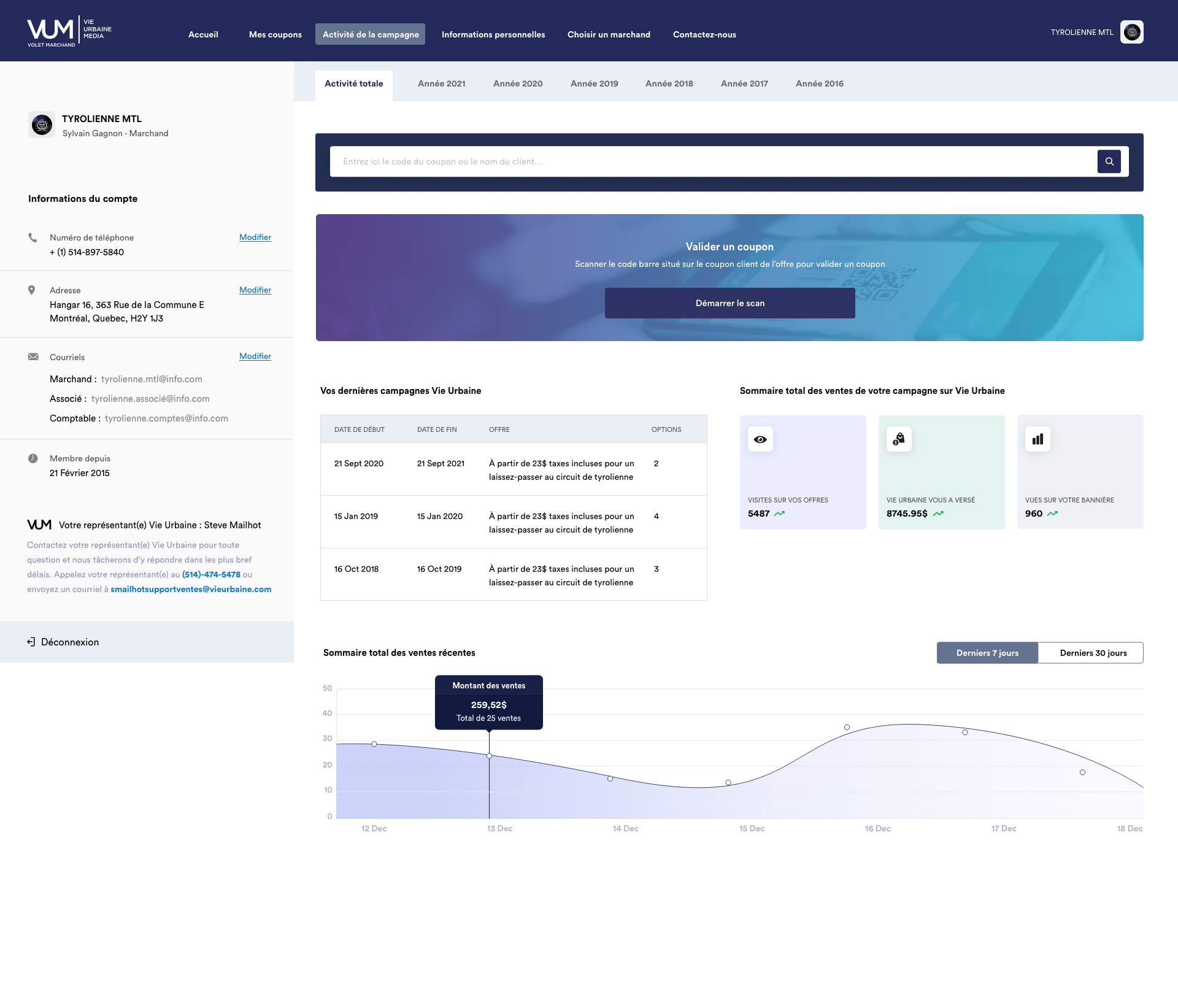Switch to the Année 2018 tab

(669, 84)
